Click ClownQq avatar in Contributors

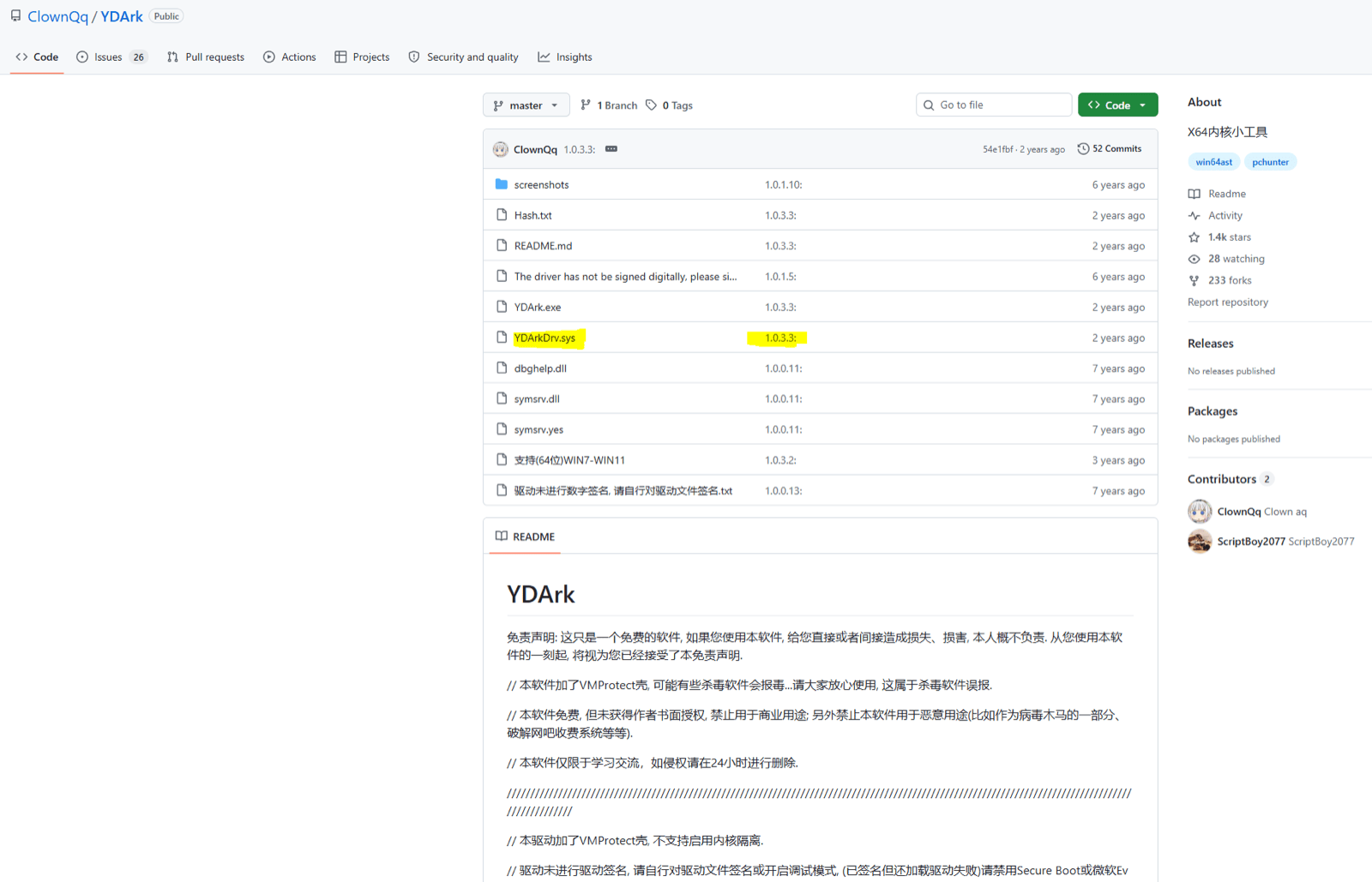click(x=1200, y=512)
